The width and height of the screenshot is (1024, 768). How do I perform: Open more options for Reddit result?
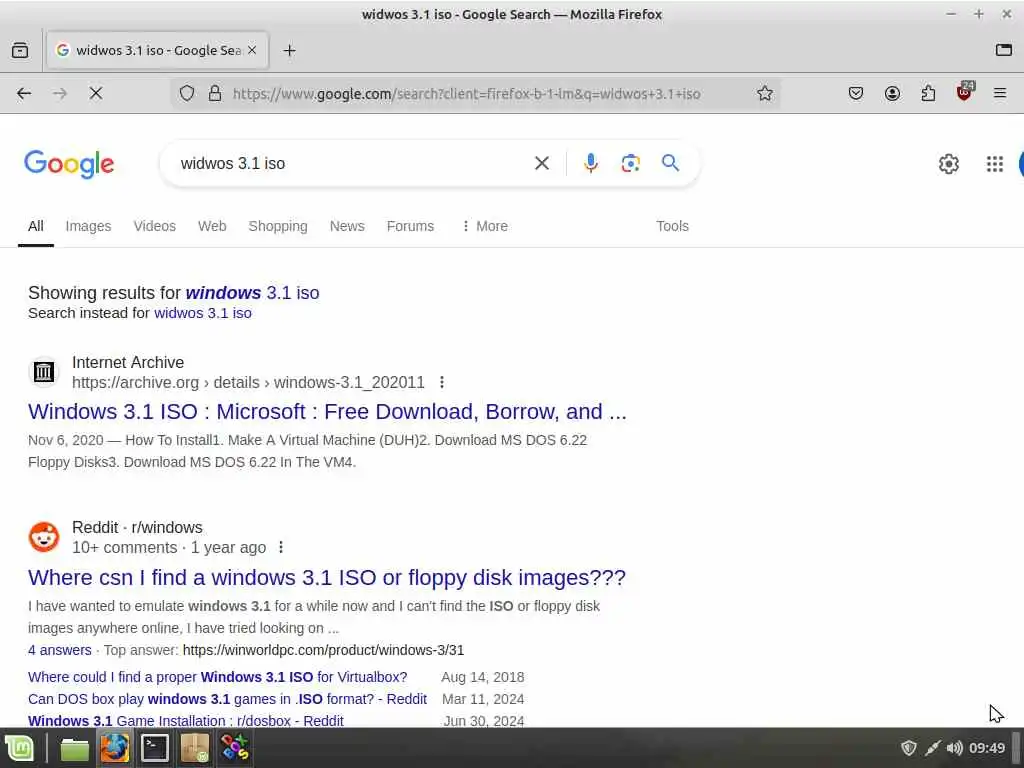pos(281,547)
